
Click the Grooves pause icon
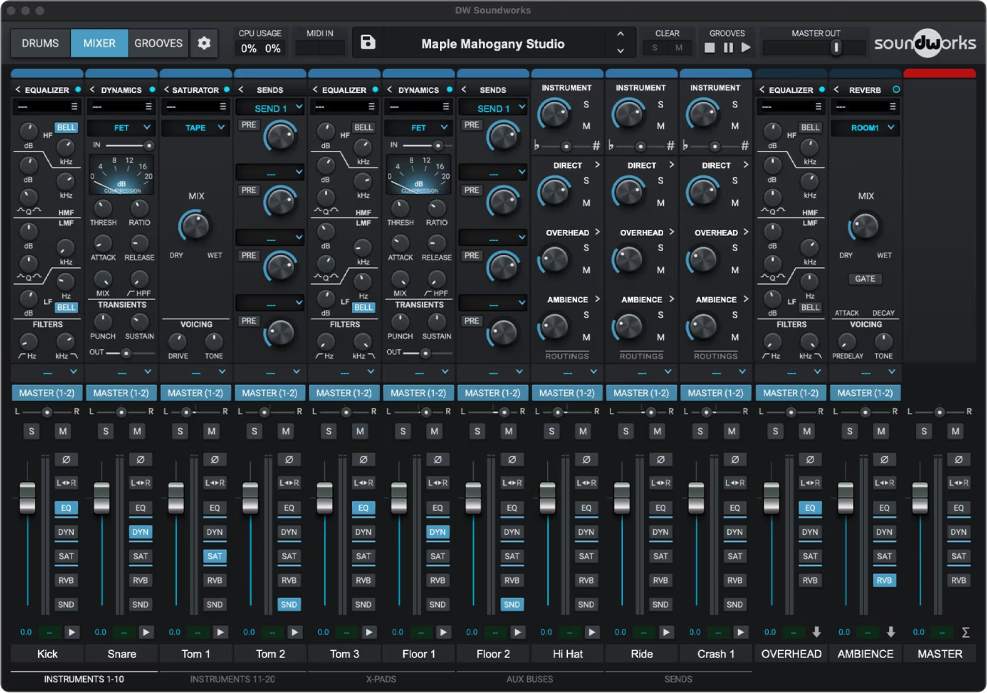[729, 47]
